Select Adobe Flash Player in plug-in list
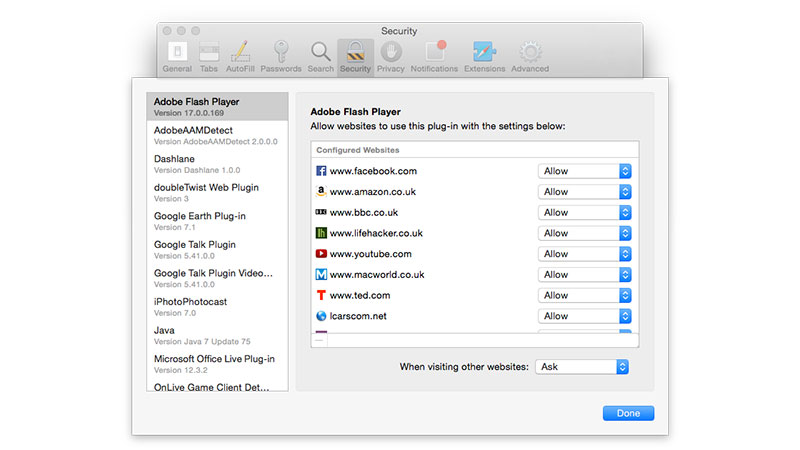Screen dimensions: 800x450 (217, 107)
